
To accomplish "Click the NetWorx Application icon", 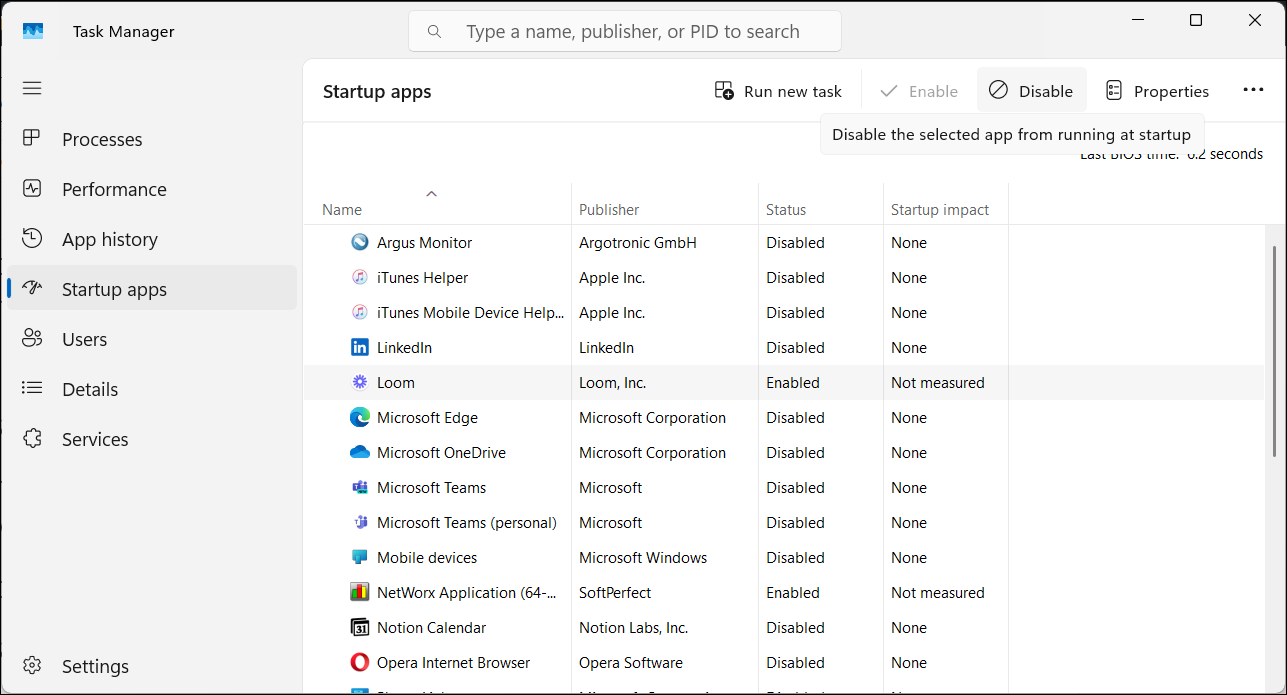I will click(360, 593).
